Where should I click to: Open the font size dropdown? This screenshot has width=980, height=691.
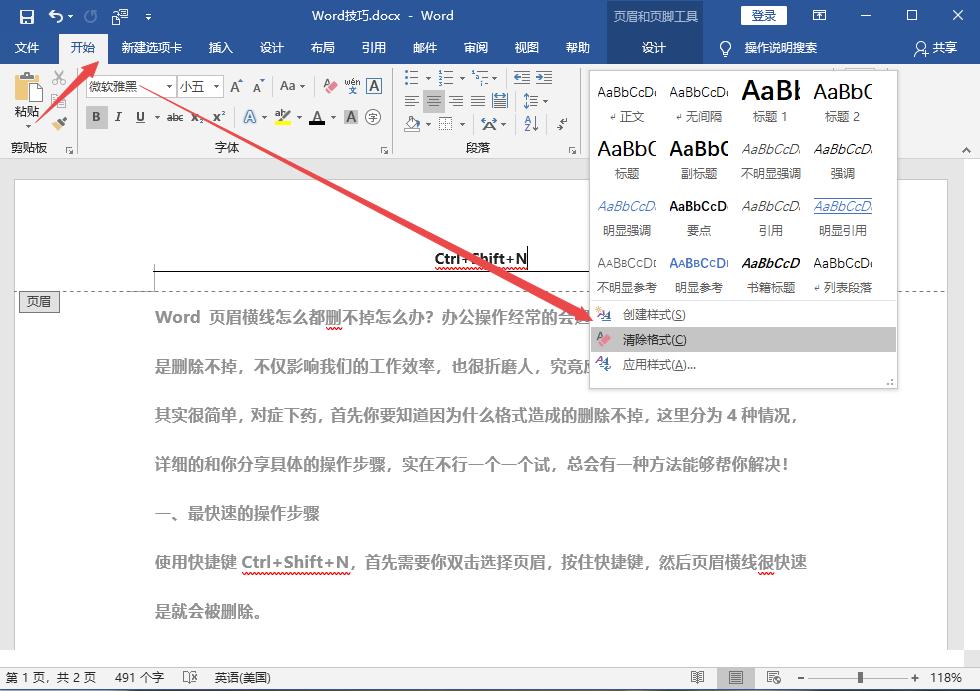(216, 85)
